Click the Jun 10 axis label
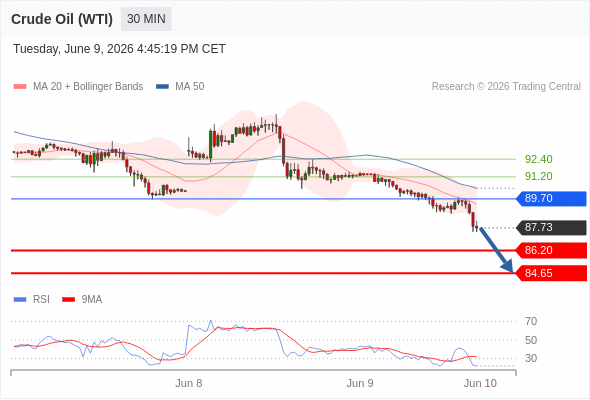This screenshot has height=400, width=590. click(480, 383)
